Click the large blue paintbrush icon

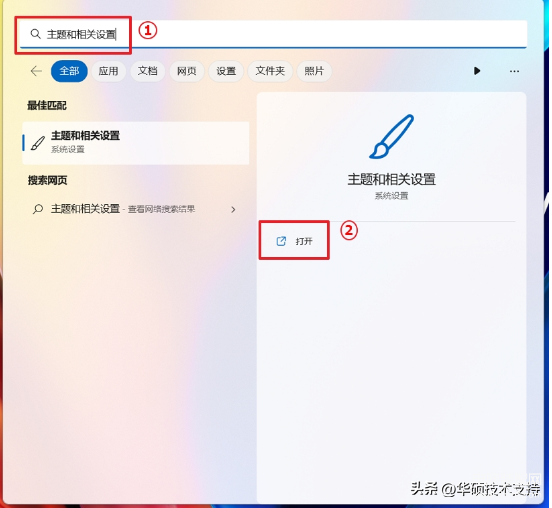coord(391,136)
